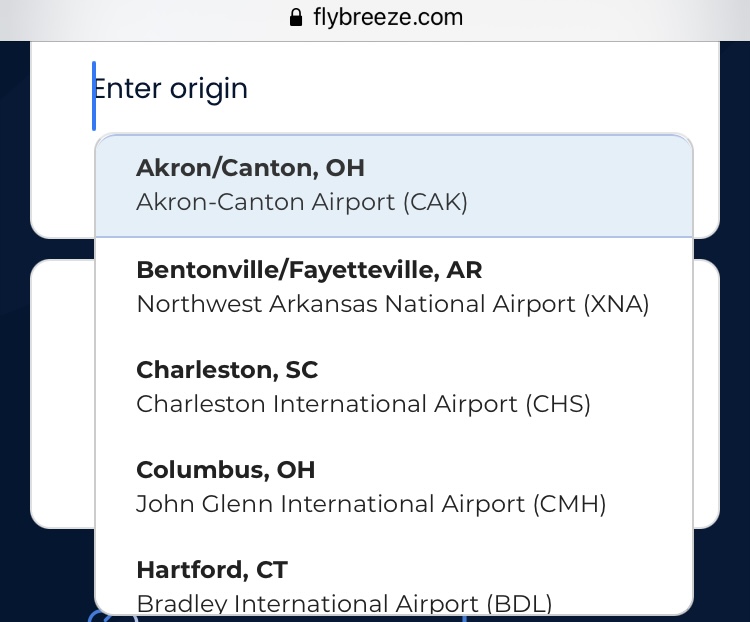
Task: Select the partially visible radio circle at bottom
Action: (x=99, y=617)
